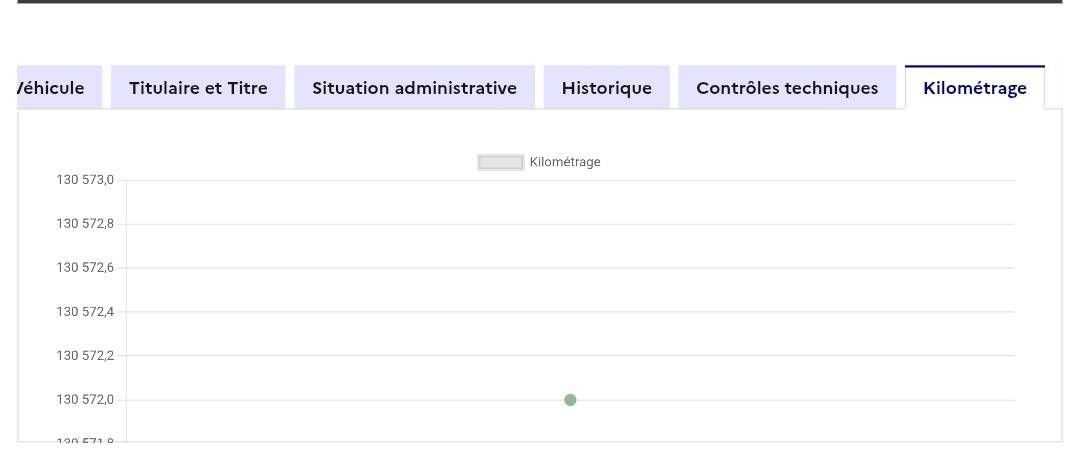The image size is (1080, 460).
Task: Go to Contrôles techniques tab
Action: [x=787, y=88]
